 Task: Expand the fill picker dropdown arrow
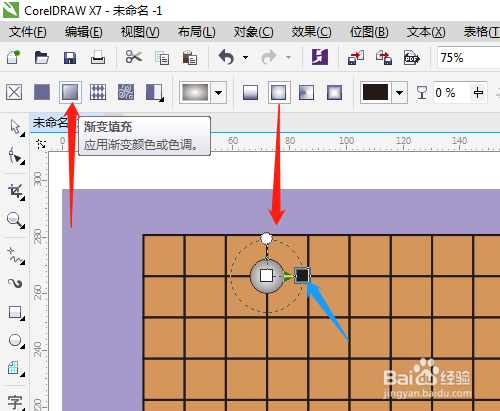pos(219,93)
